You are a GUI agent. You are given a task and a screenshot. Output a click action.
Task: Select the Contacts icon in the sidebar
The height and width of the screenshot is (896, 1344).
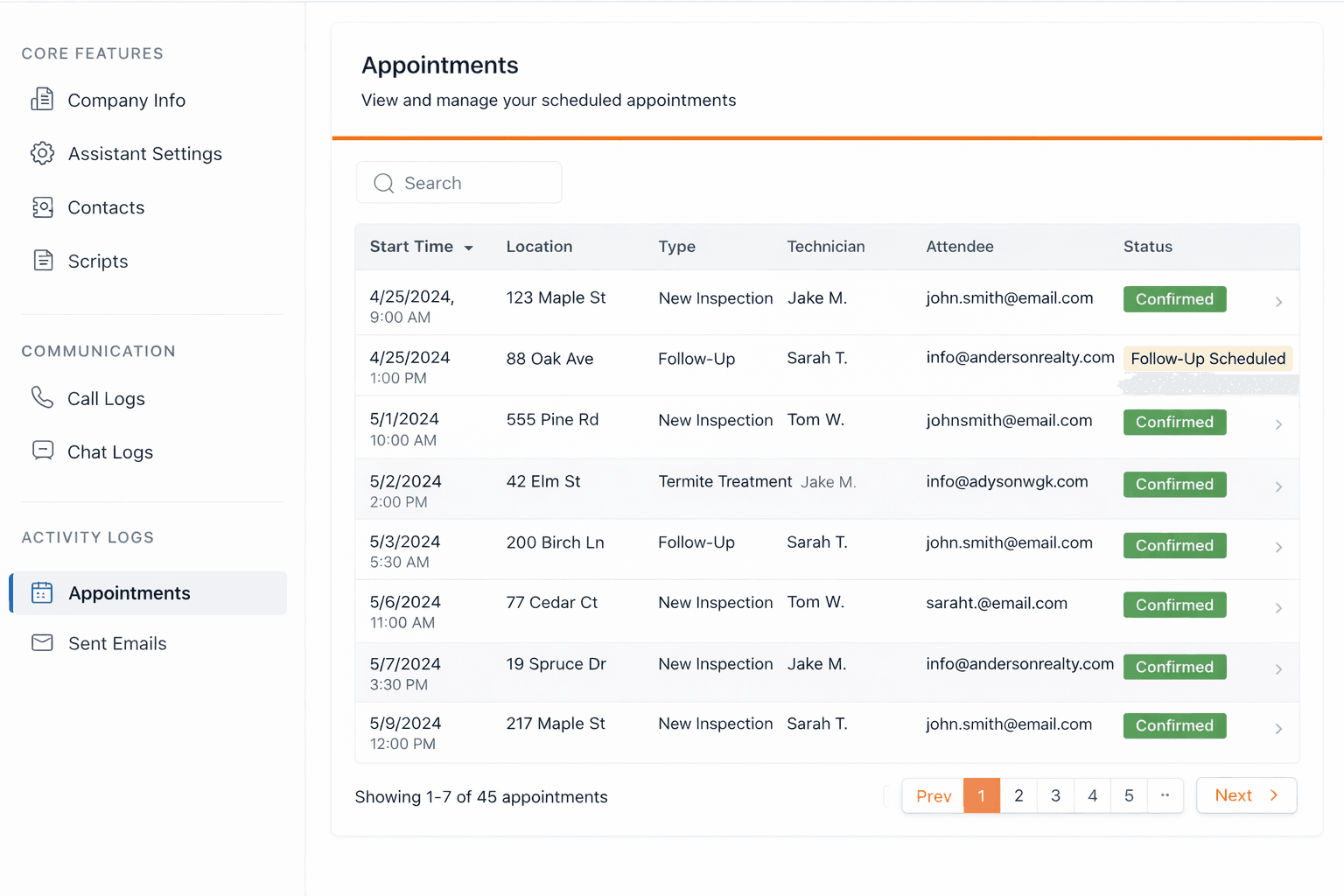point(42,207)
